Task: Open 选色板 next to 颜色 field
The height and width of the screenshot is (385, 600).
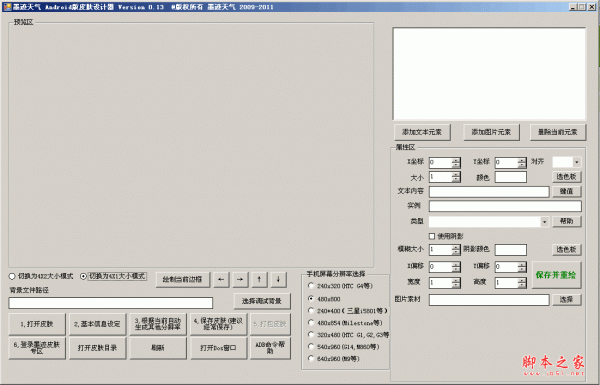Action: pyautogui.click(x=566, y=177)
